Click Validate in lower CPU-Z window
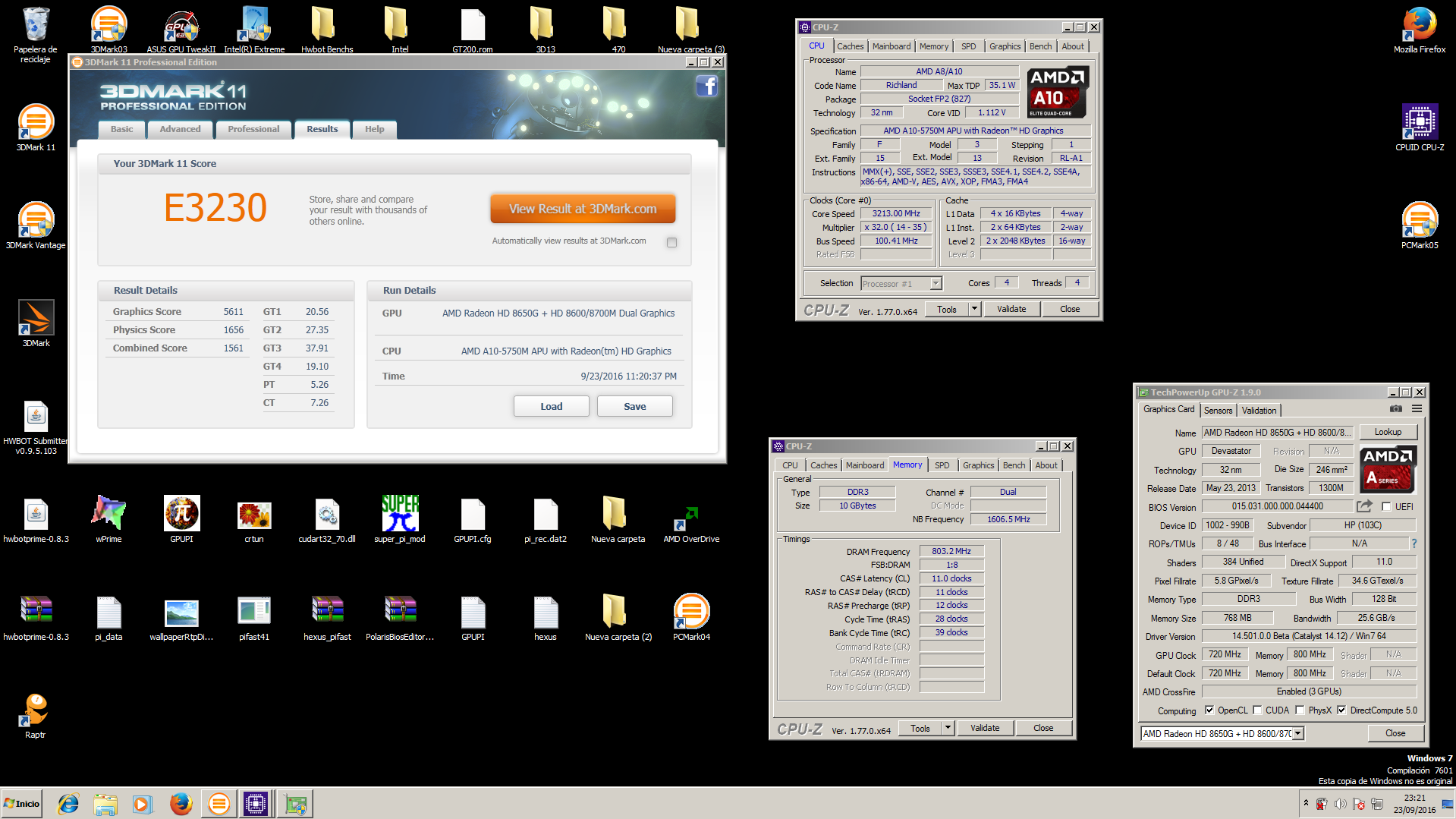The height and width of the screenshot is (819, 1456). pos(985,728)
